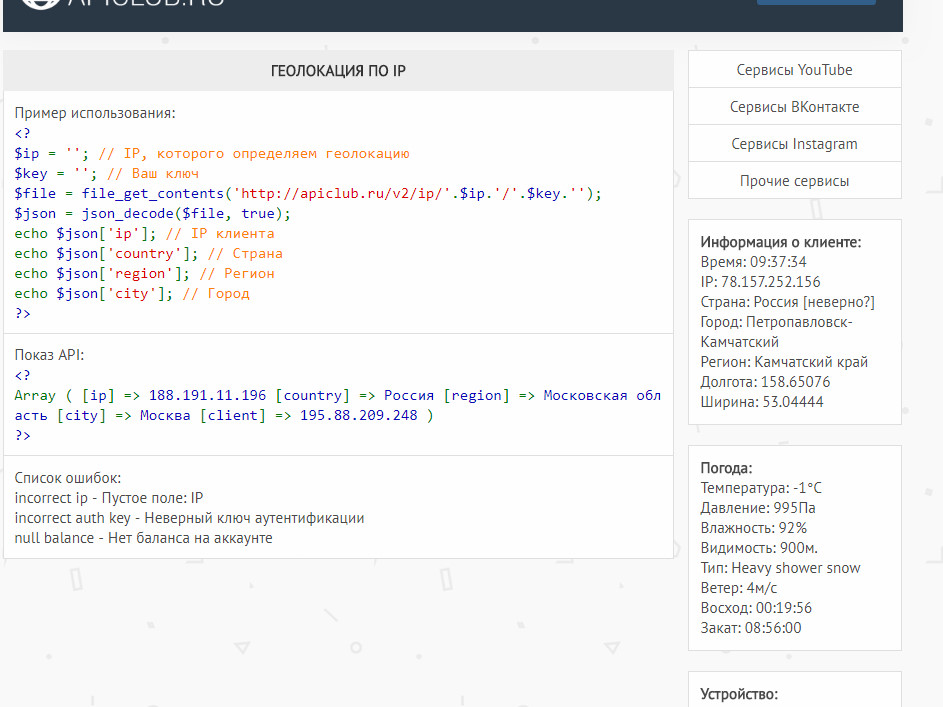Image resolution: width=943 pixels, height=707 pixels.
Task: Click the blue button in the top header
Action: tap(815, 3)
